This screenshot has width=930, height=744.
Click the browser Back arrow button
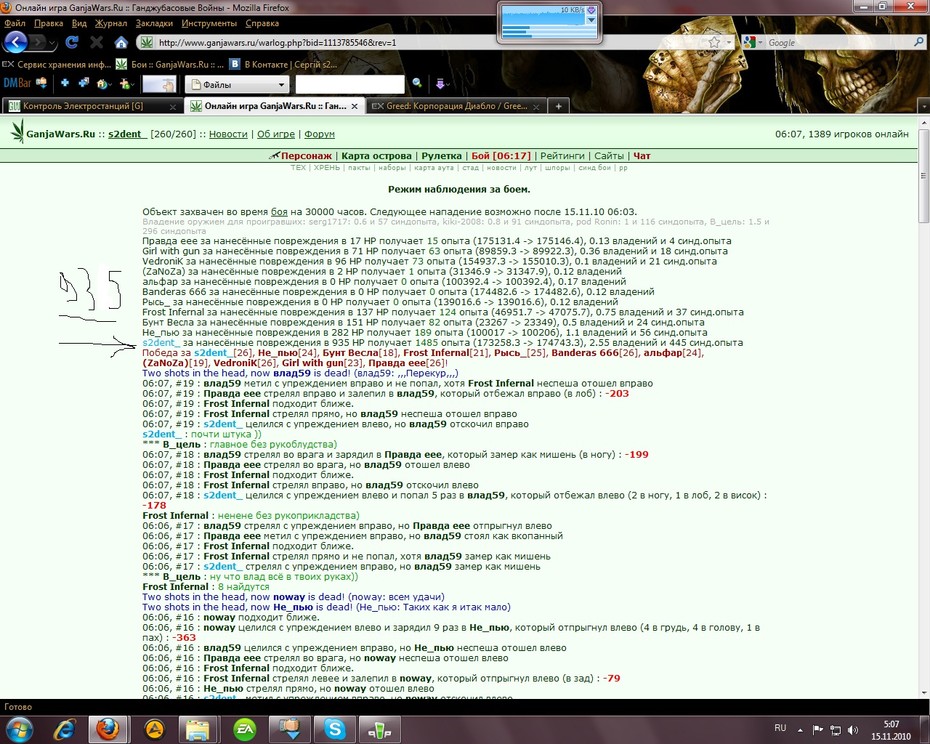click(16, 42)
